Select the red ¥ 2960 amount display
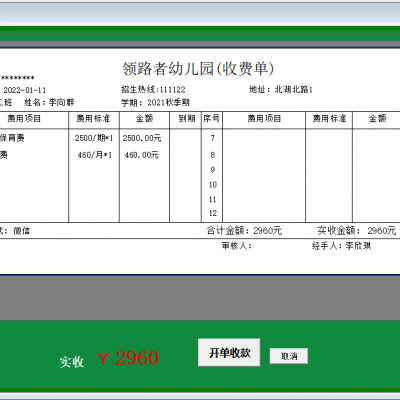Image resolution: width=400 pixels, height=400 pixels. click(129, 358)
